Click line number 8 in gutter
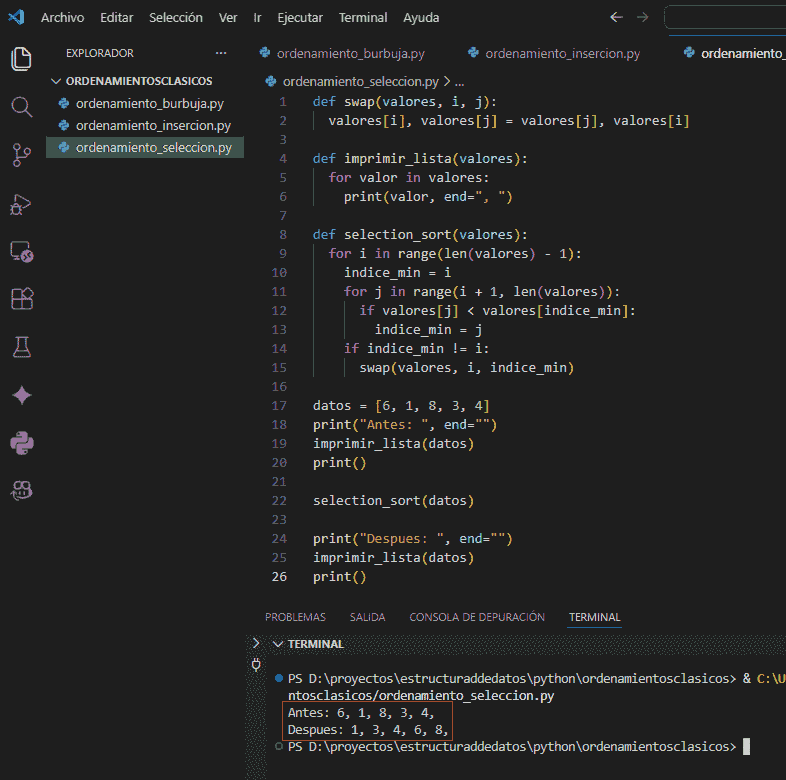This screenshot has width=786, height=780. [283, 235]
